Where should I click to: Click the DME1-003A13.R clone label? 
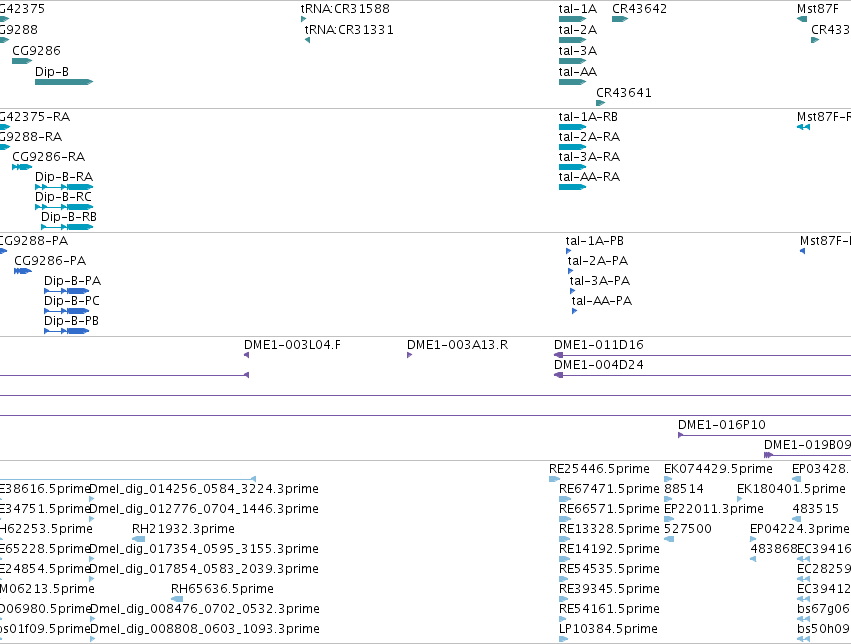457,345
